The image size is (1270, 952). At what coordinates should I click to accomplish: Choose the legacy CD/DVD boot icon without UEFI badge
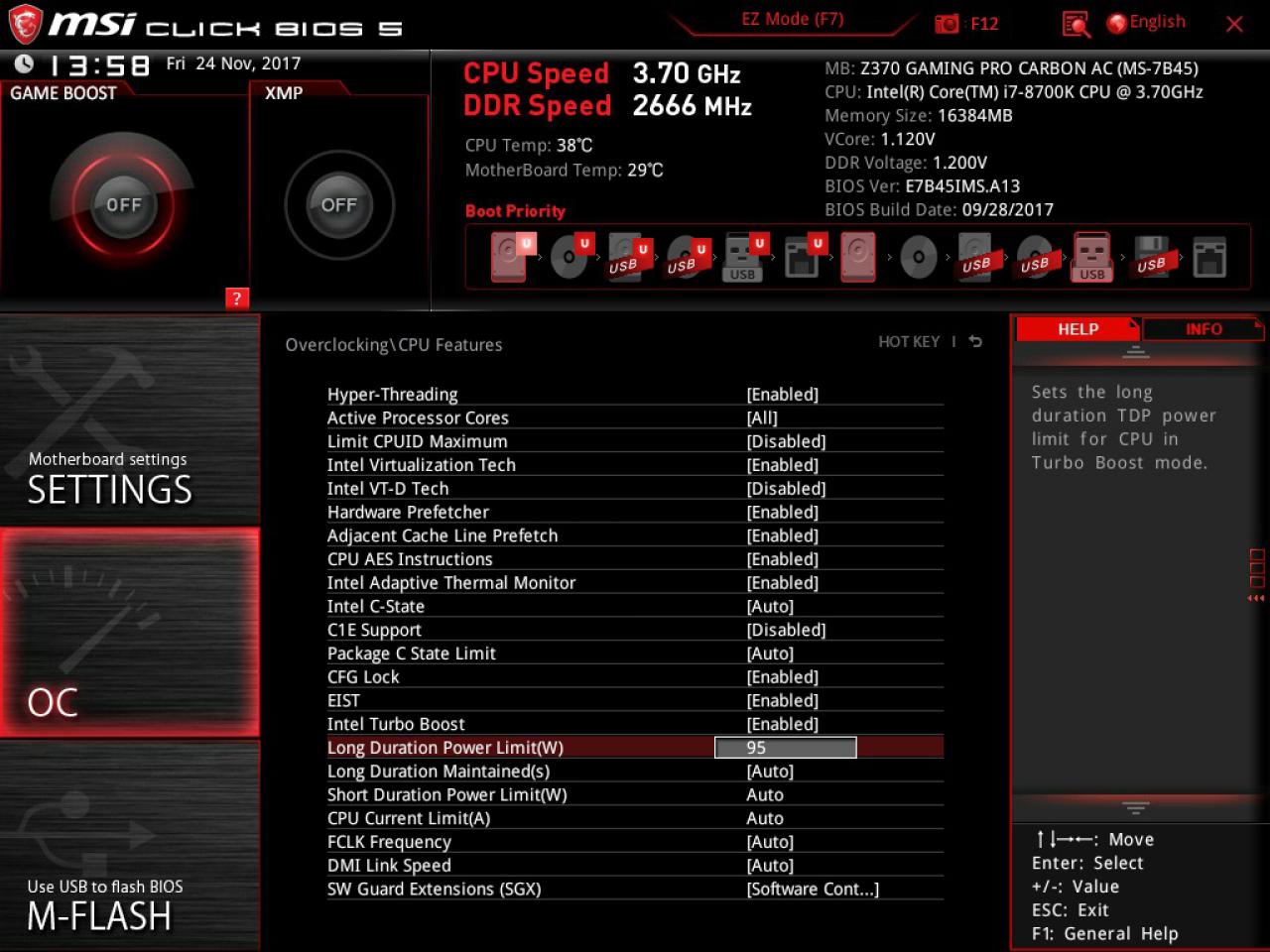918,257
